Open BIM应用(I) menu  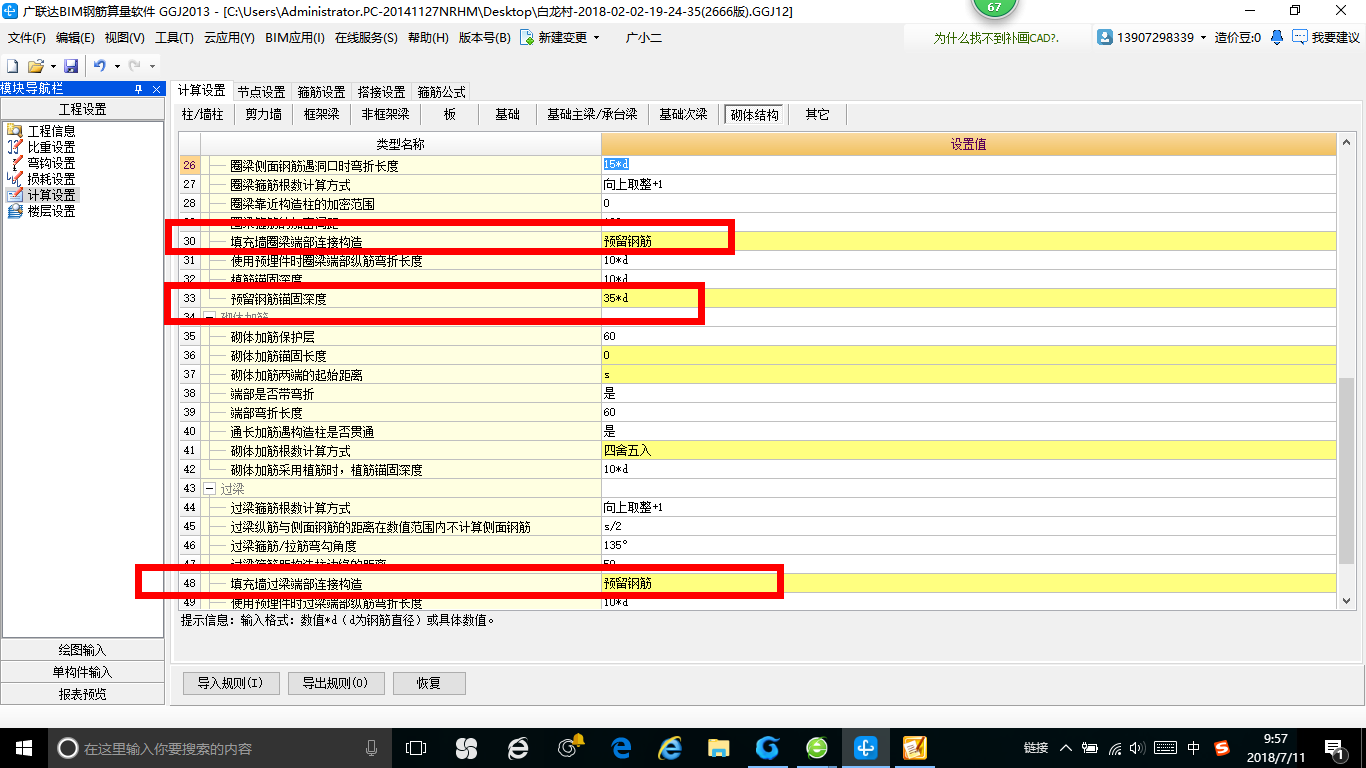[295, 37]
